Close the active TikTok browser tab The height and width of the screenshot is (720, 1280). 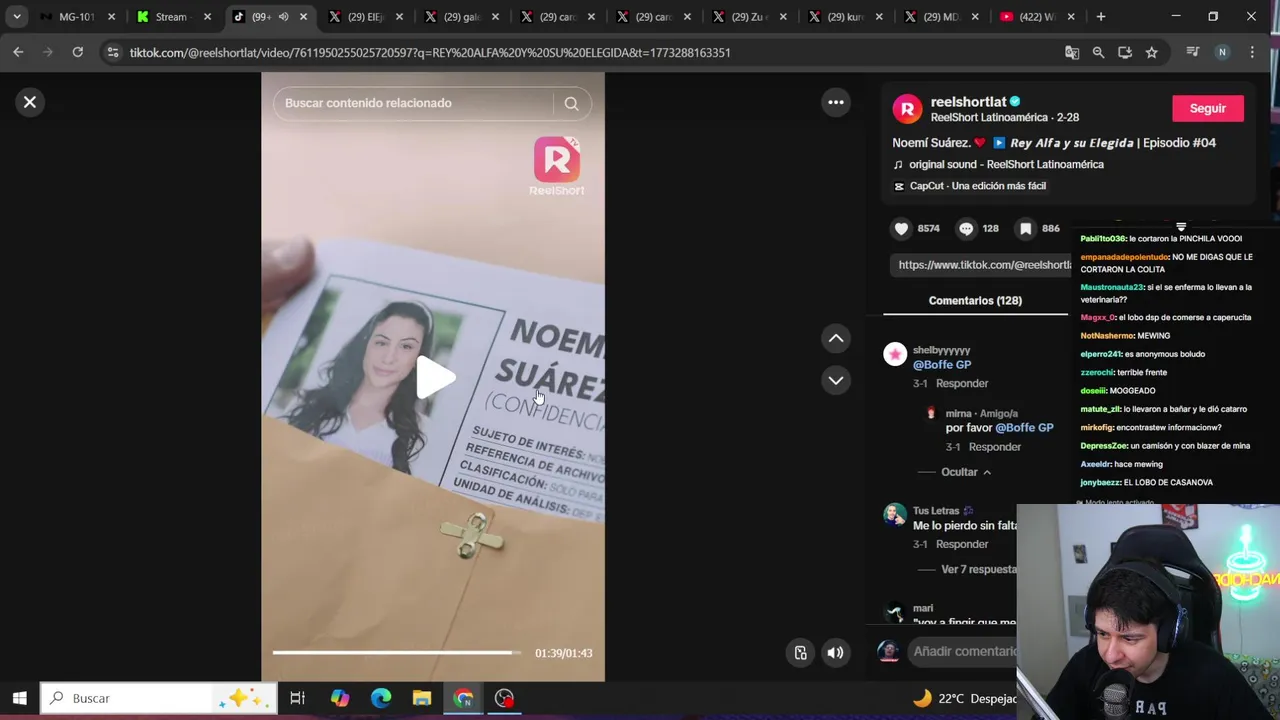(x=303, y=17)
